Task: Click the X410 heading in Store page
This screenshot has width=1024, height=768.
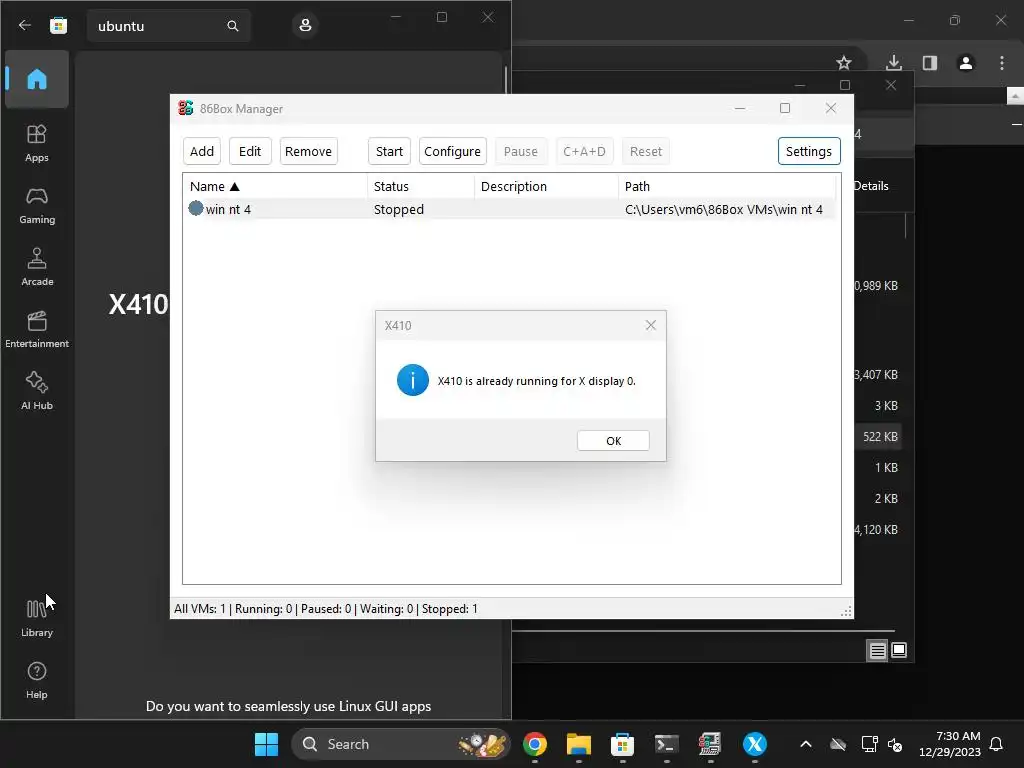Action: tap(138, 304)
